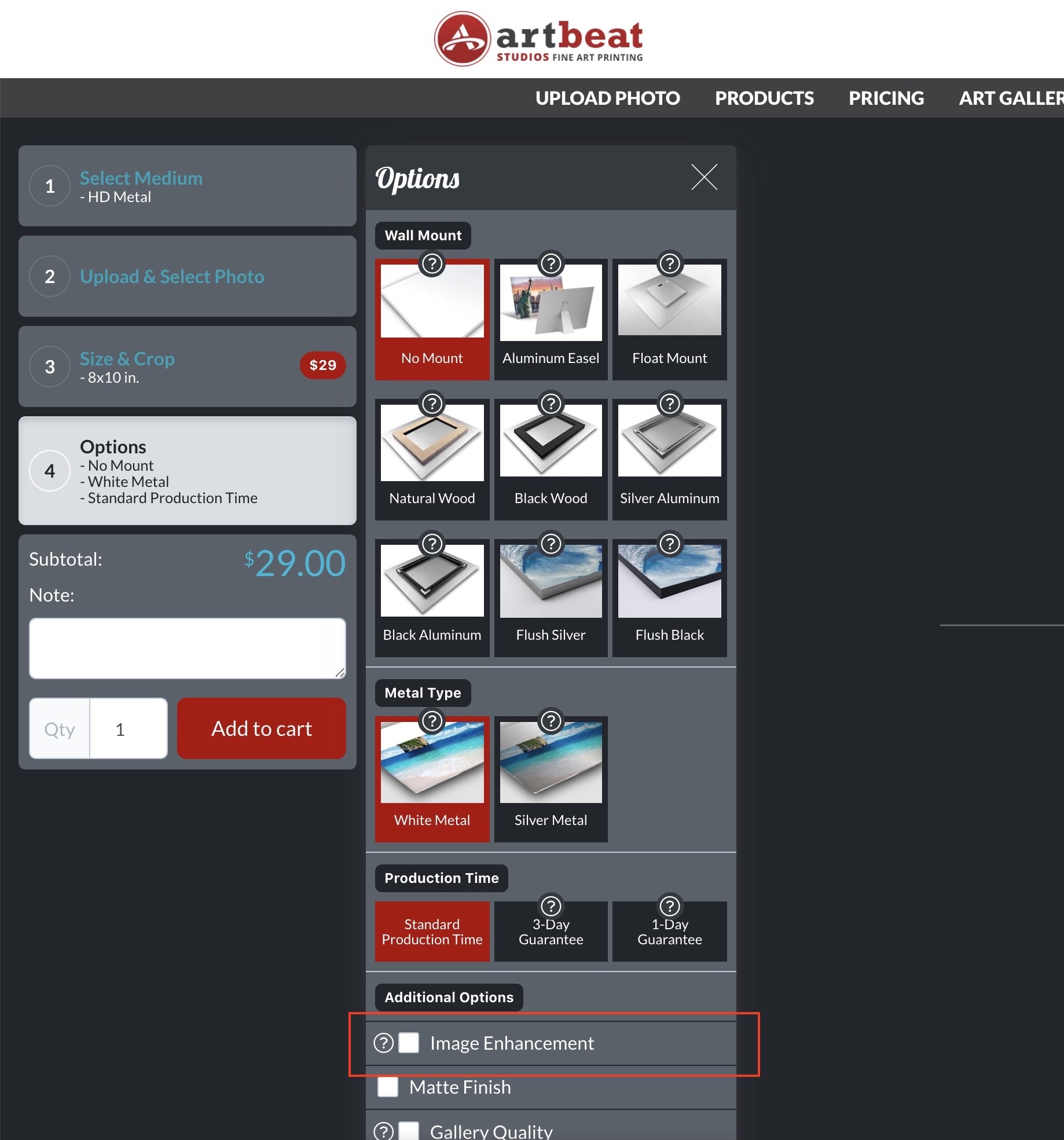The image size is (1064, 1140).
Task: Open help icon beside Image Enhancement
Action: 383,1043
